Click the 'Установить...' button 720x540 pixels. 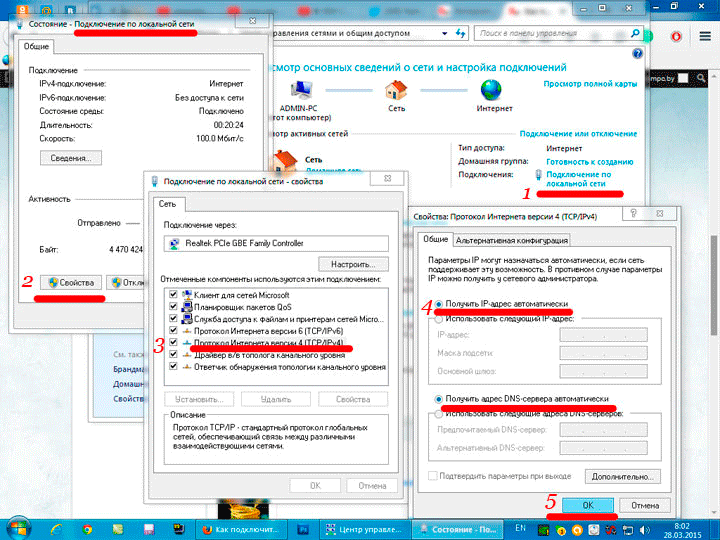tap(199, 399)
